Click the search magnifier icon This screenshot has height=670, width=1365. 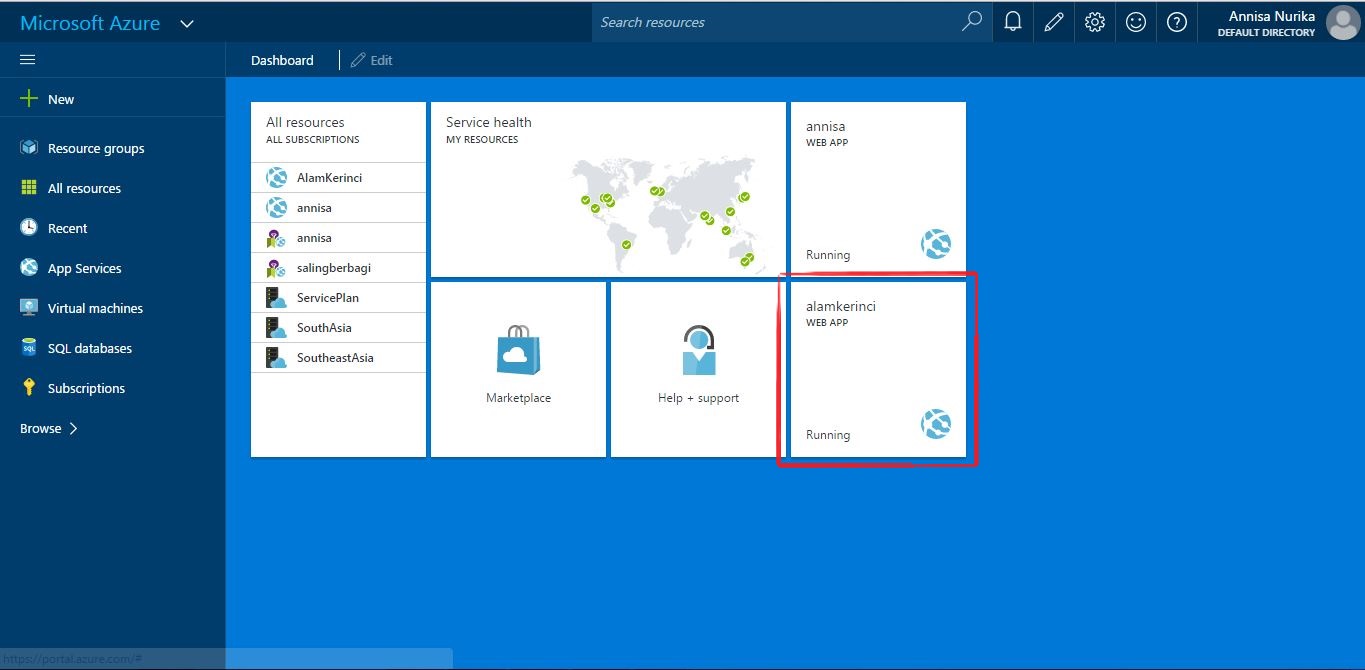point(971,22)
